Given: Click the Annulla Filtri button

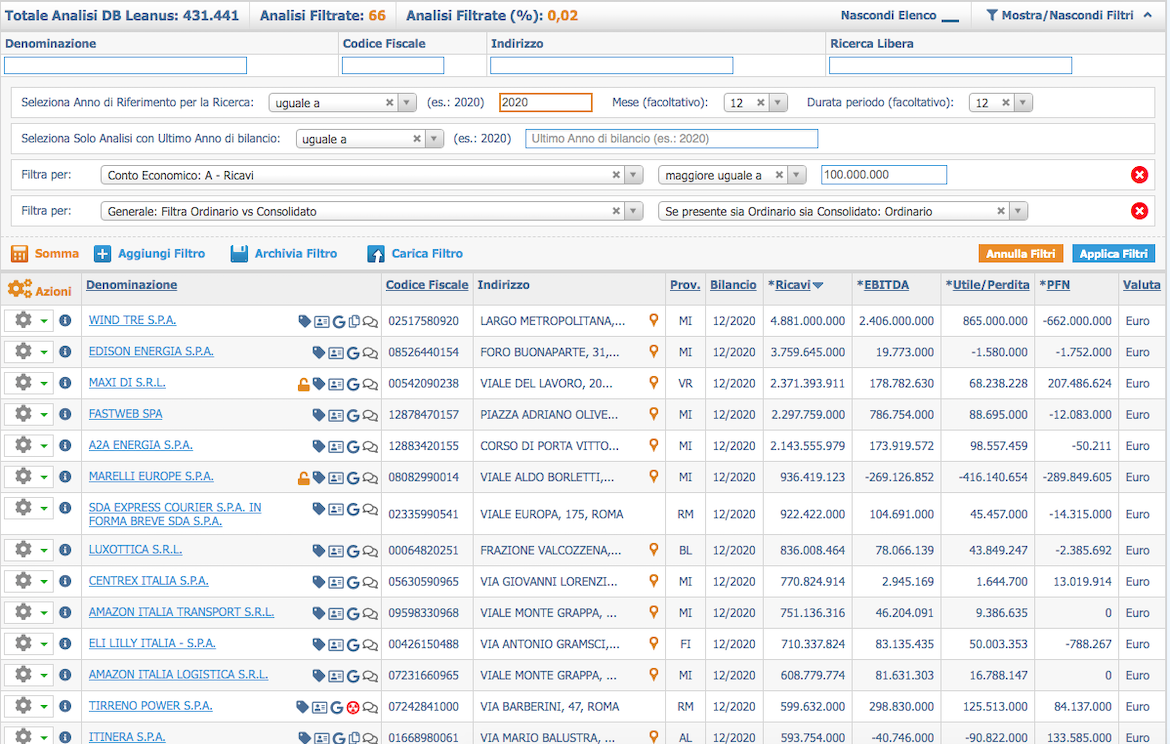Looking at the screenshot, I should pos(1021,254).
